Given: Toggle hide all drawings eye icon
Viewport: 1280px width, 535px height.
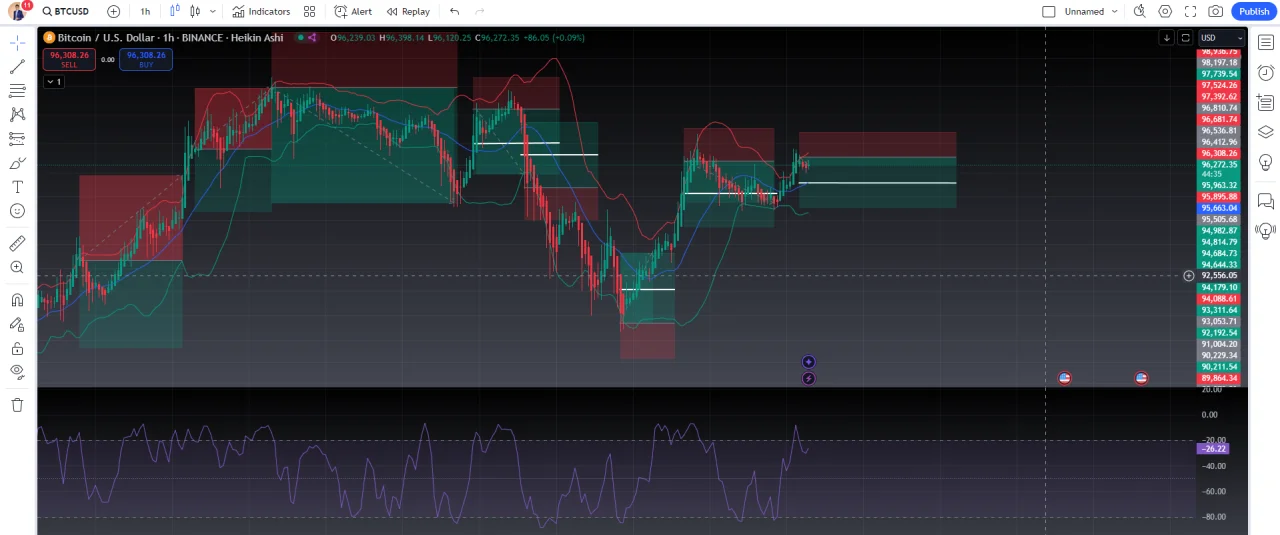Looking at the screenshot, I should coord(17,372).
